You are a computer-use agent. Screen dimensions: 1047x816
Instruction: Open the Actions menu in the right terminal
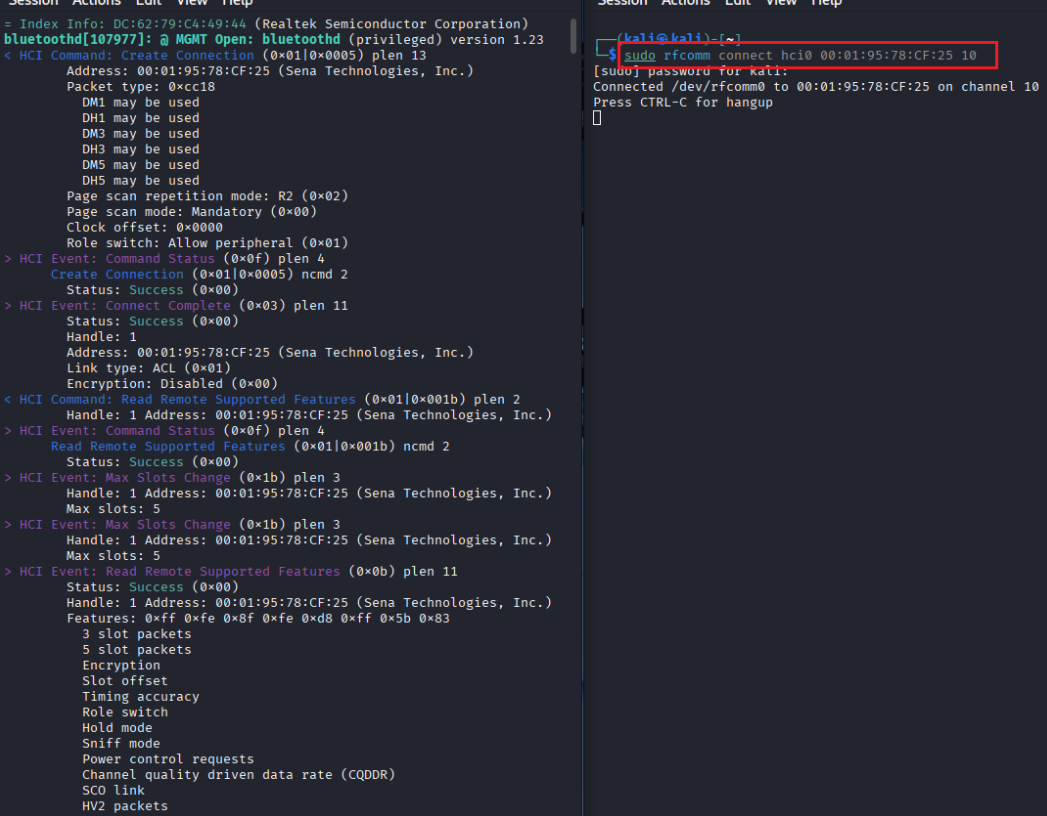point(685,3)
